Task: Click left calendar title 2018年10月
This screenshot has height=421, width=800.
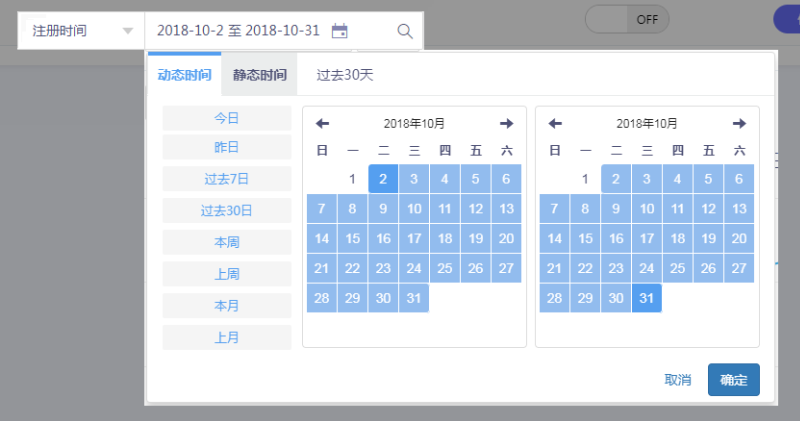Action: coord(414,123)
